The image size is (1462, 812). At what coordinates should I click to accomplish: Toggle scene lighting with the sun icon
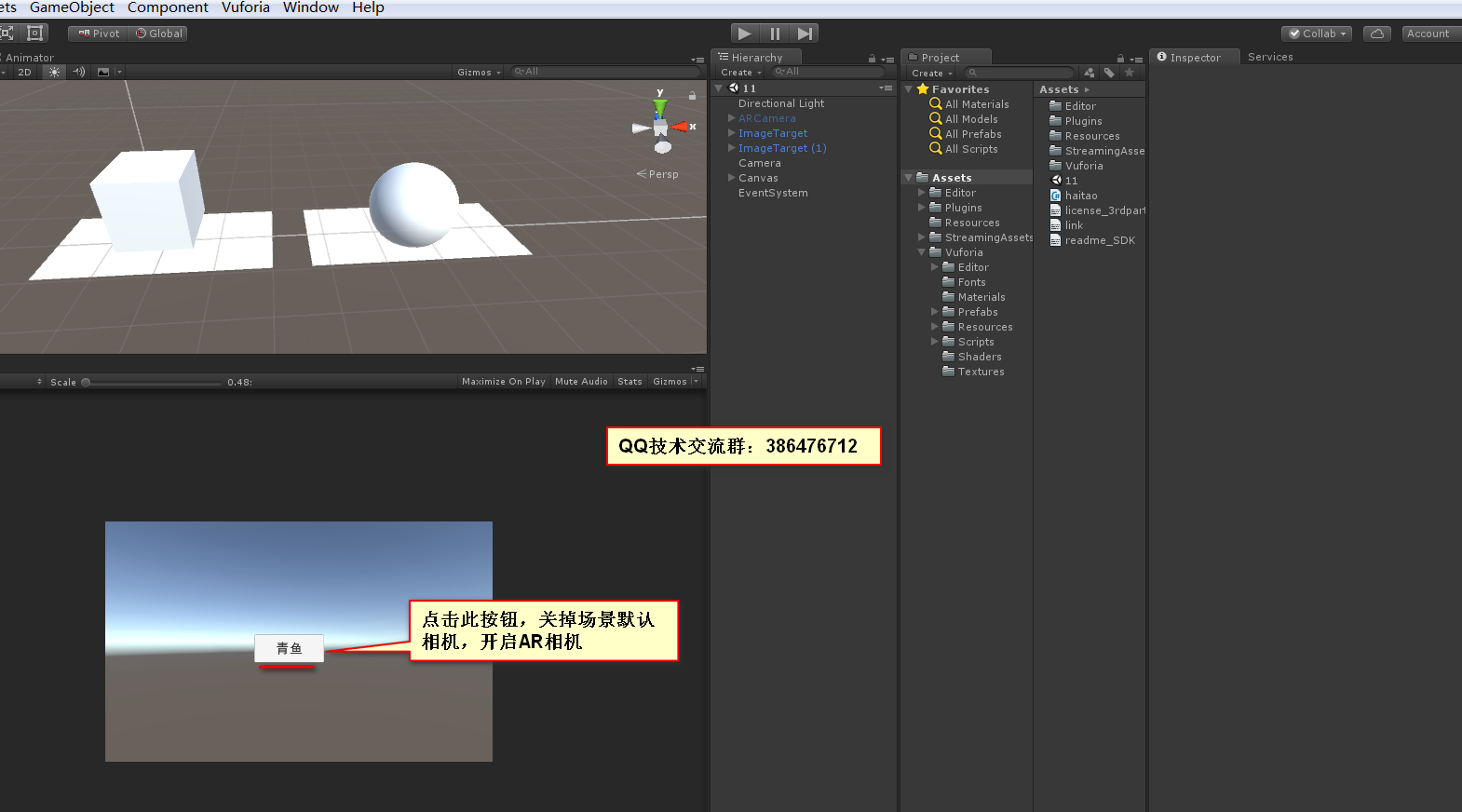click(54, 72)
